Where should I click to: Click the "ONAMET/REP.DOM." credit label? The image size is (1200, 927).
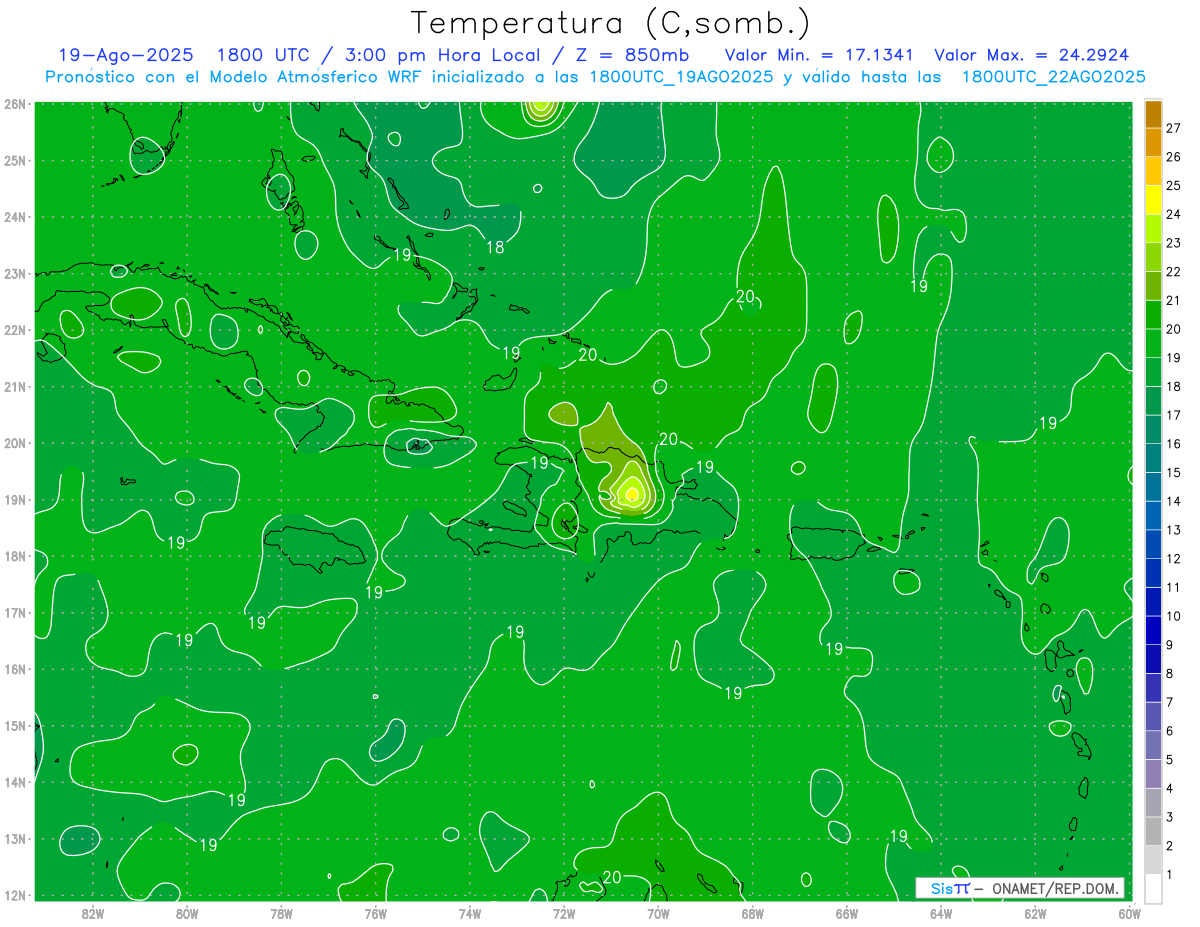point(1054,888)
